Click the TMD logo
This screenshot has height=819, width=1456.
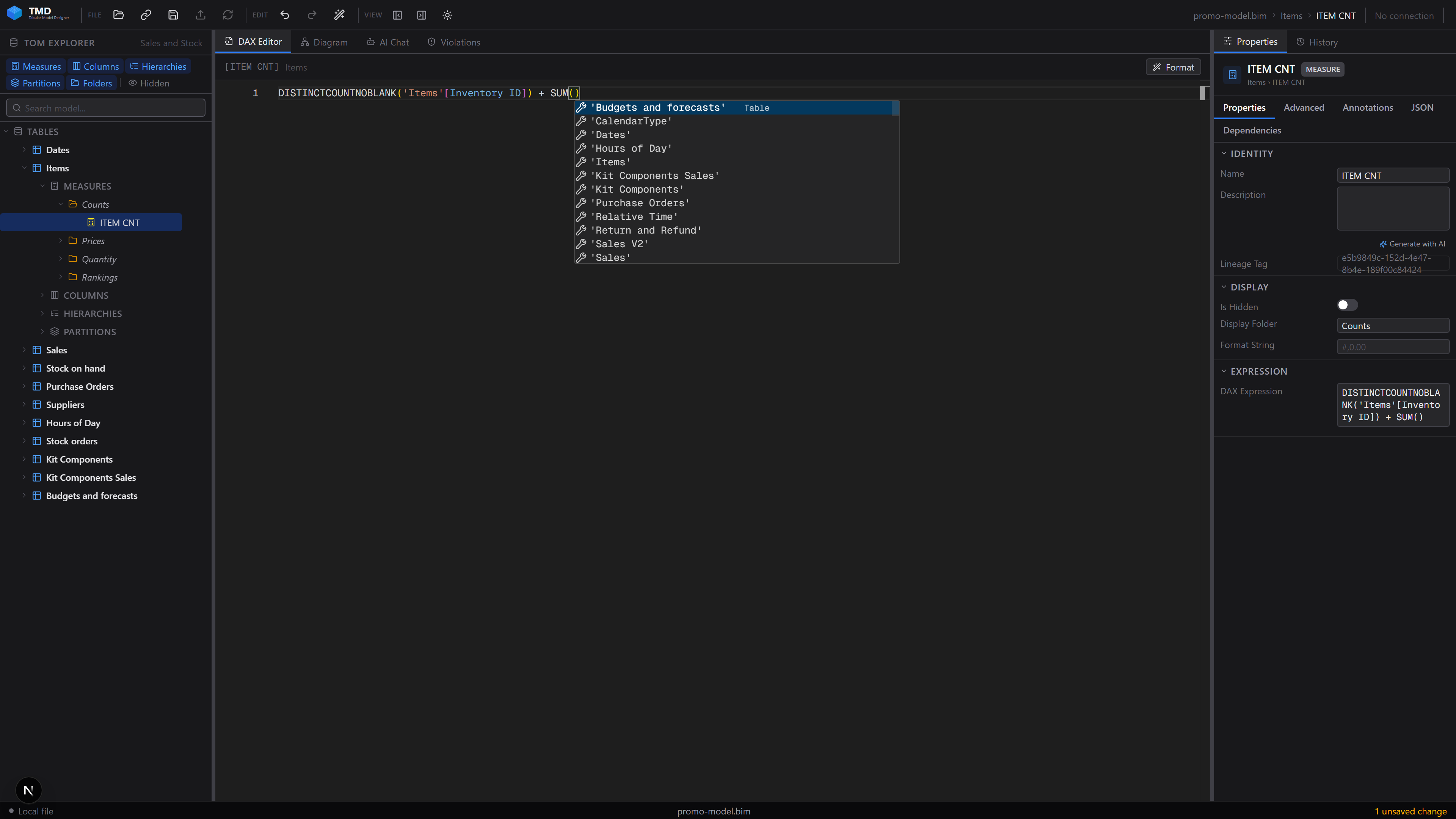(38, 13)
